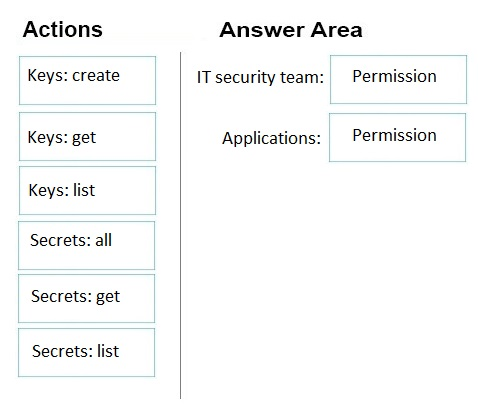Click the word 'create' in Keys: create tile

(96, 76)
